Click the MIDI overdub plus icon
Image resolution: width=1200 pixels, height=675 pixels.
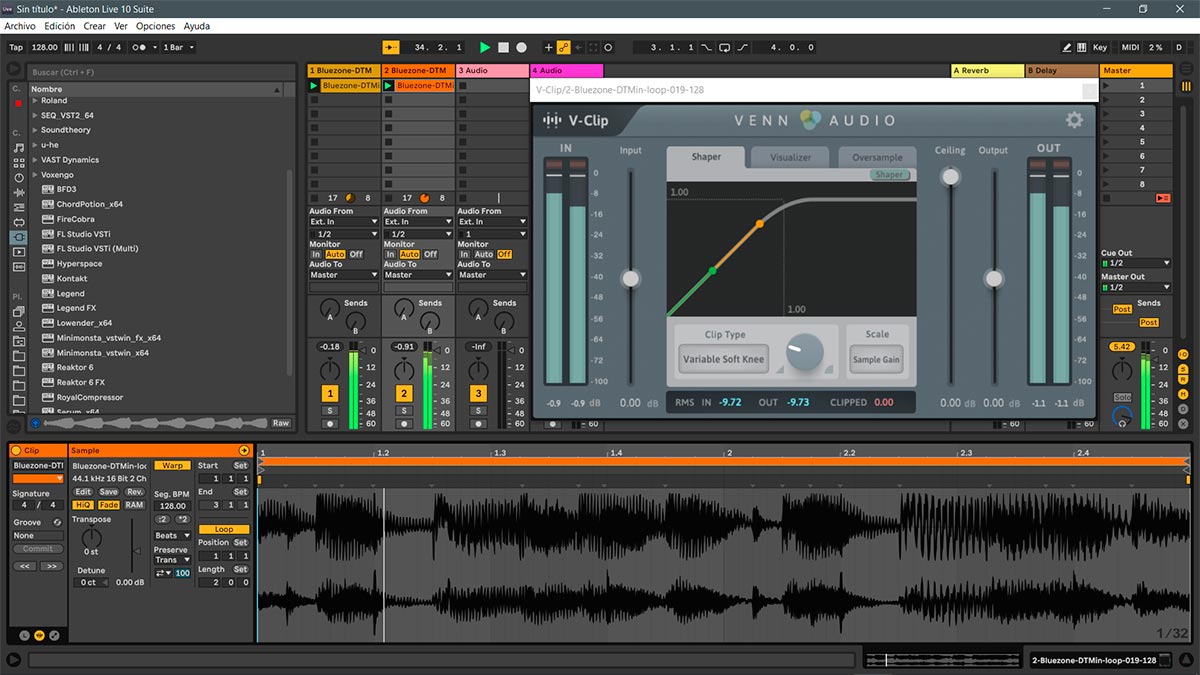(548, 47)
